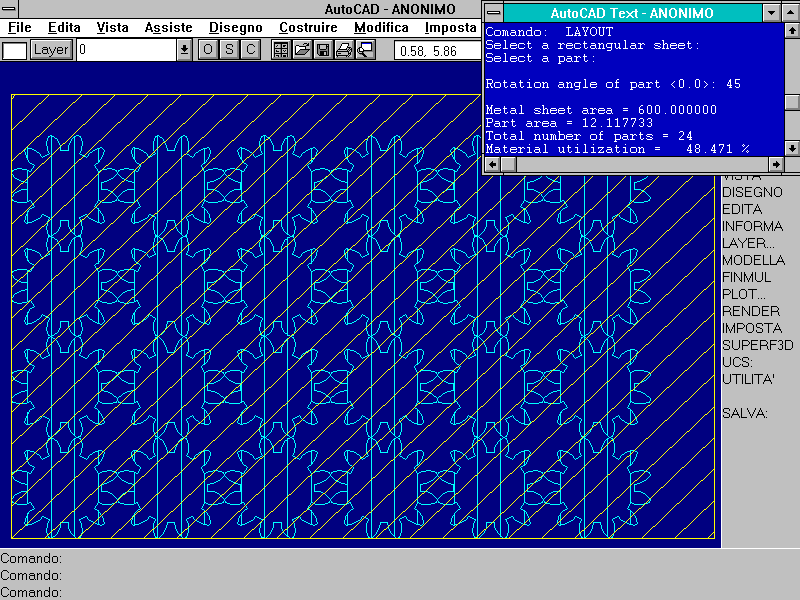Select UCS: in the side screen menu

click(x=737, y=362)
